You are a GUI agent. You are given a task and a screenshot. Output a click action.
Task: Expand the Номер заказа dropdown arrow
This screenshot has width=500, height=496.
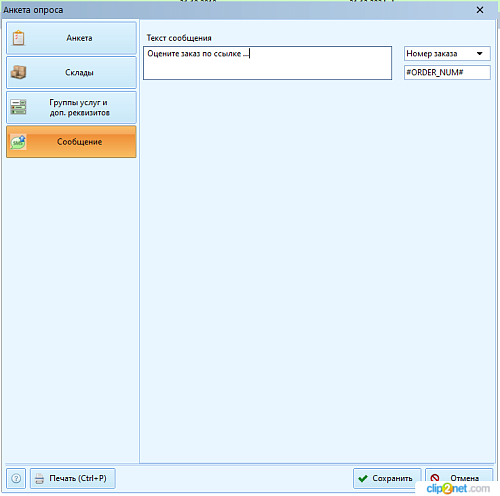pyautogui.click(x=479, y=54)
